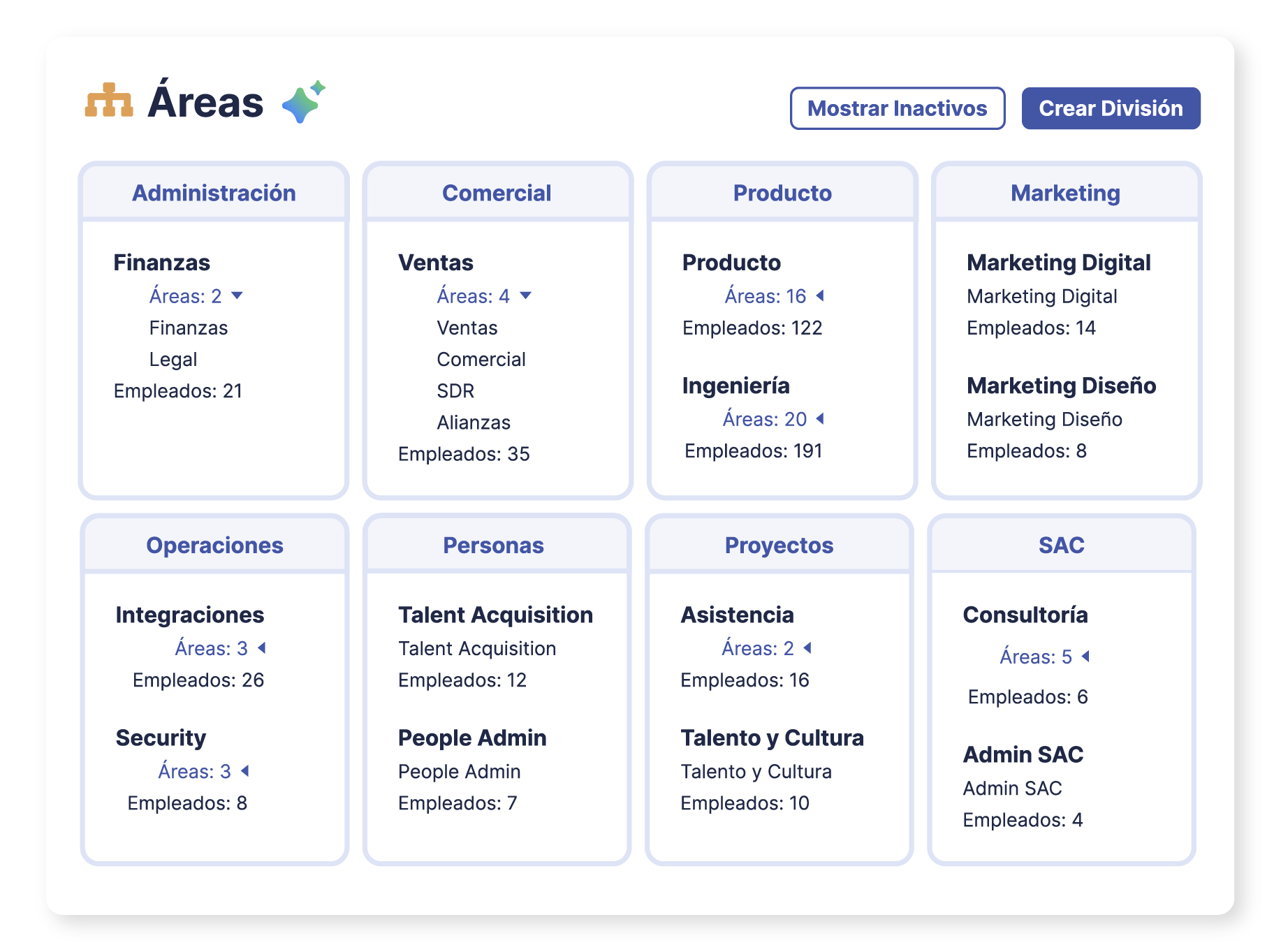Click the AI sparkle icon beside Áreas
1281x952 pixels.
tap(303, 102)
